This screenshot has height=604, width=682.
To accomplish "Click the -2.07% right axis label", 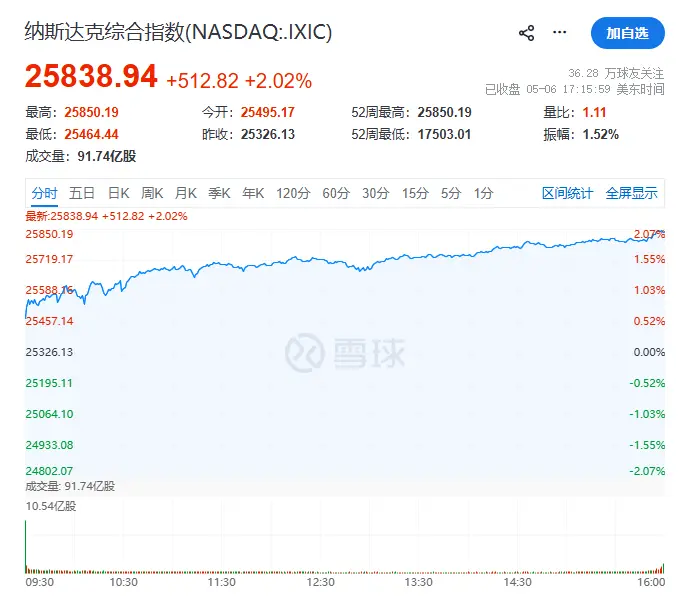I will pyautogui.click(x=647, y=471).
